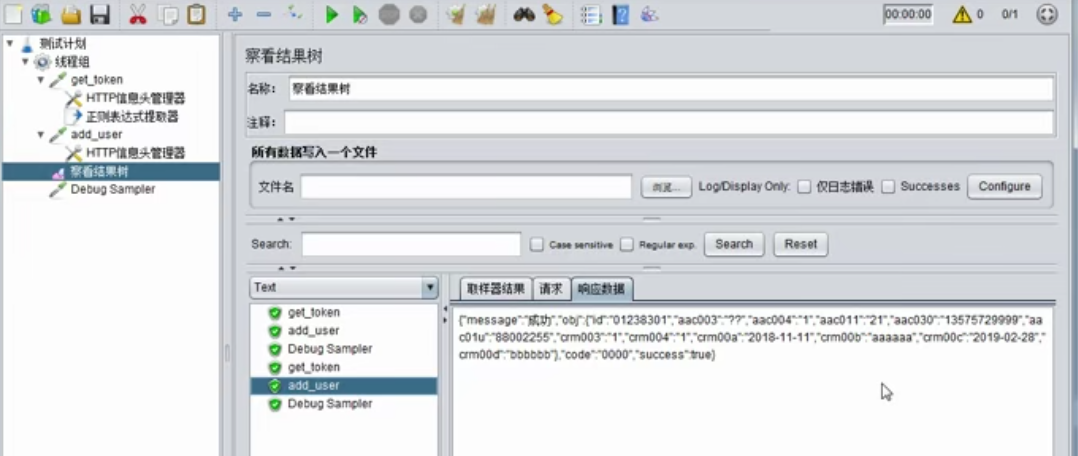The height and width of the screenshot is (456, 1078).
Task: Click the remote engines circular icon at top right
Action: coord(1046,14)
